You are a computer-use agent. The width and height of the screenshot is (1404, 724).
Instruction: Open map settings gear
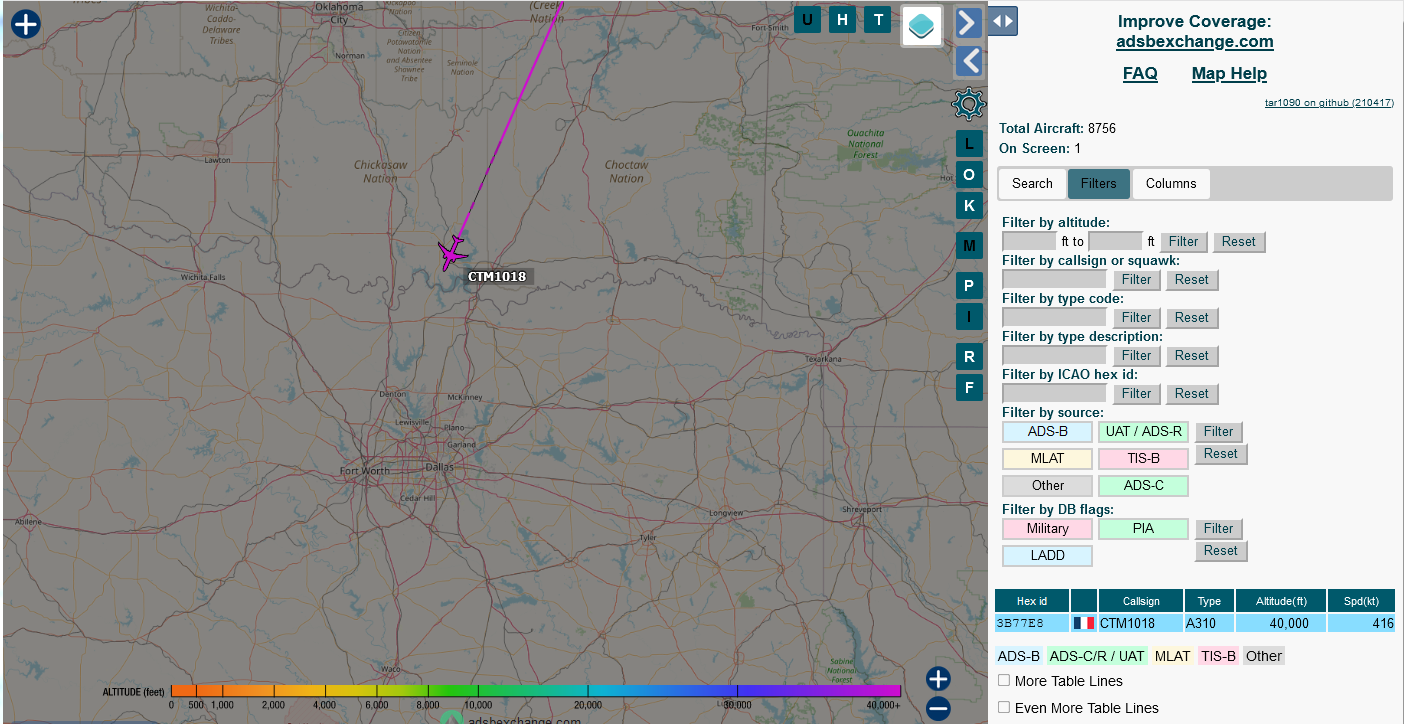[968, 104]
